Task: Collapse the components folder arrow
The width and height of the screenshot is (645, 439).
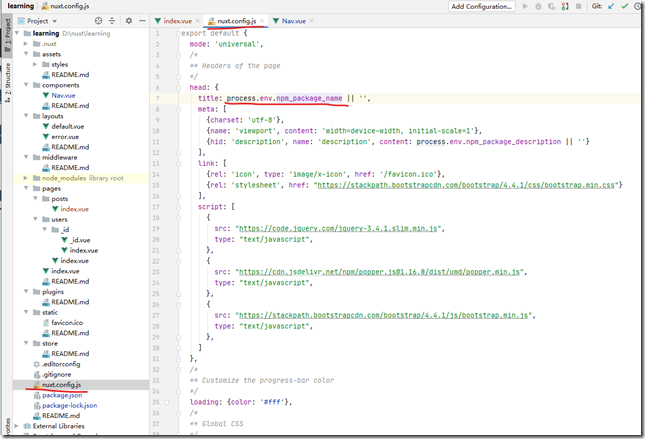Action: pyautogui.click(x=26, y=85)
